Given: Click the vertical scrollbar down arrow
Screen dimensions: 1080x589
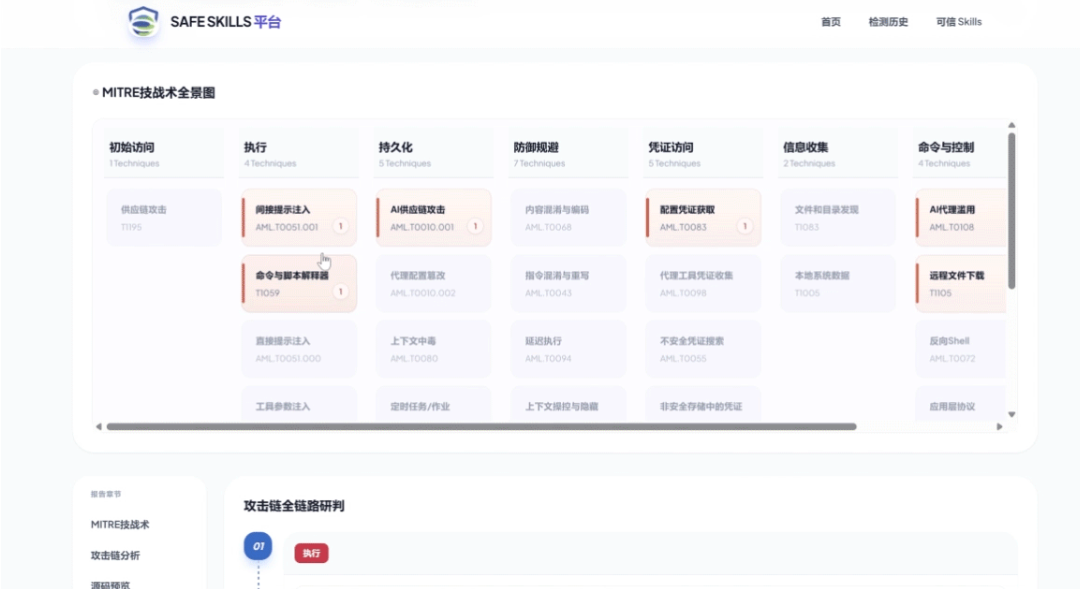Looking at the screenshot, I should tap(1011, 414).
